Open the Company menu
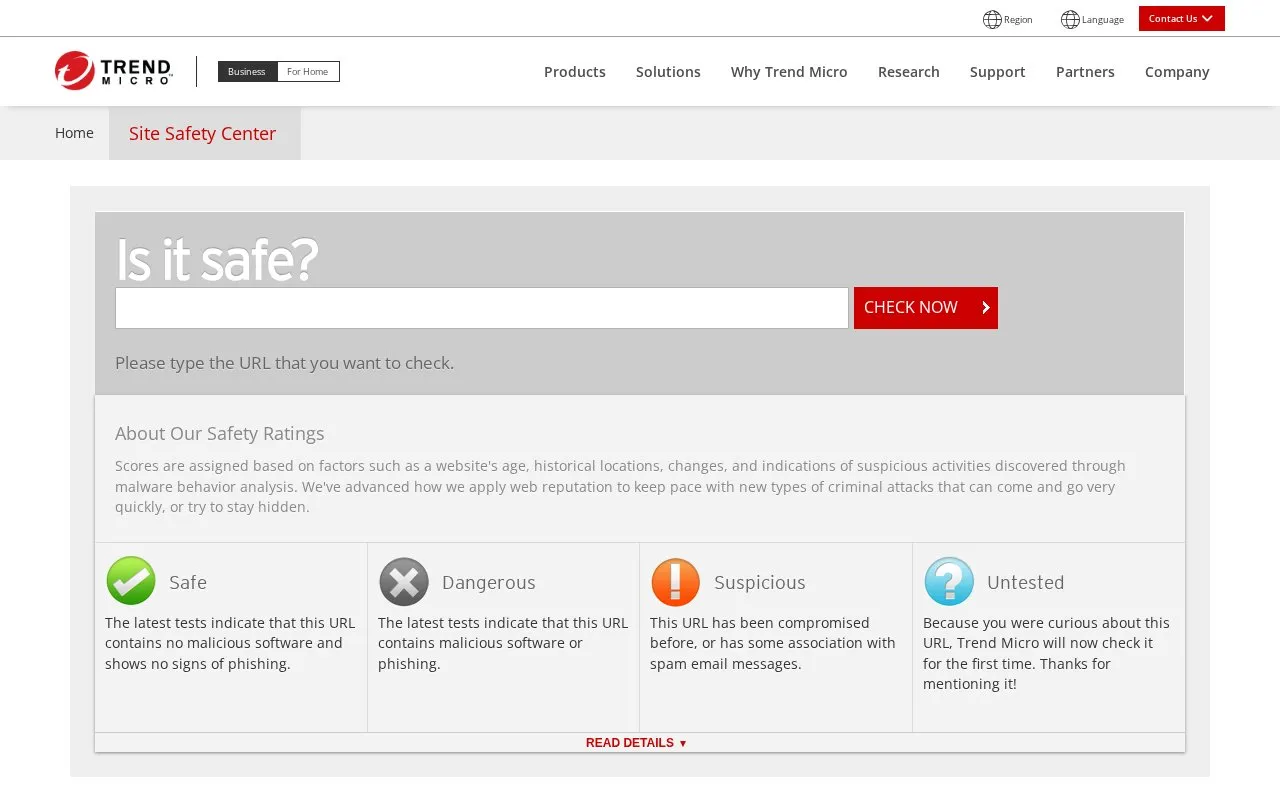Screen dimensions: 1280x800 [x=1177, y=72]
